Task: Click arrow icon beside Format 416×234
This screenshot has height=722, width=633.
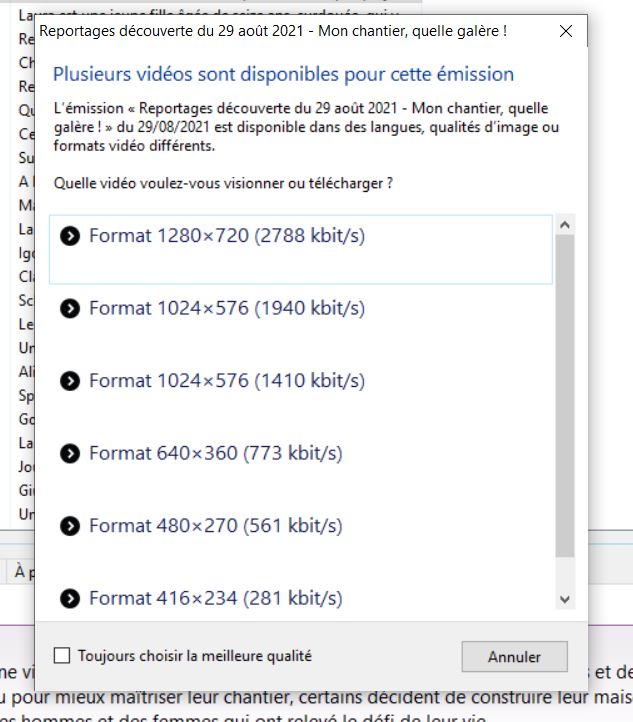Action: (x=70, y=599)
